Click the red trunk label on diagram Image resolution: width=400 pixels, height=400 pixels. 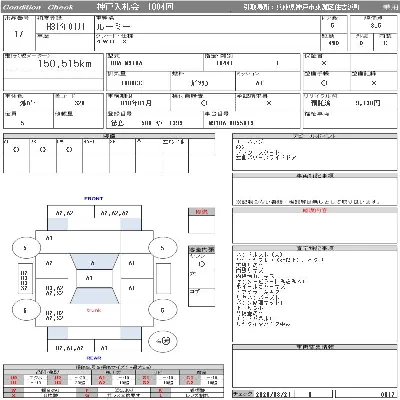coord(94,310)
